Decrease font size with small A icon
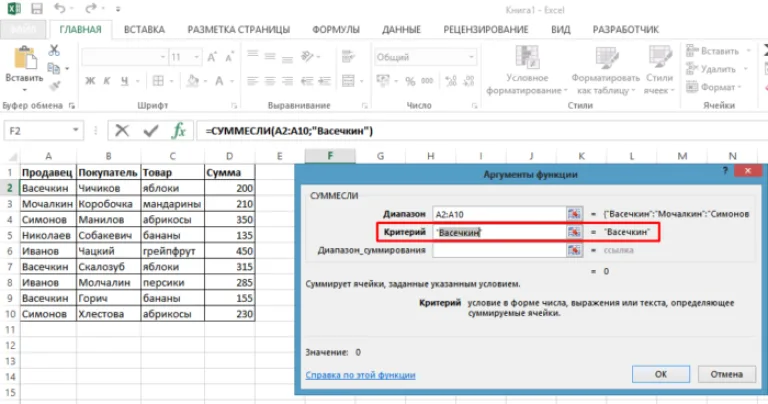 pyautogui.click(x=229, y=57)
